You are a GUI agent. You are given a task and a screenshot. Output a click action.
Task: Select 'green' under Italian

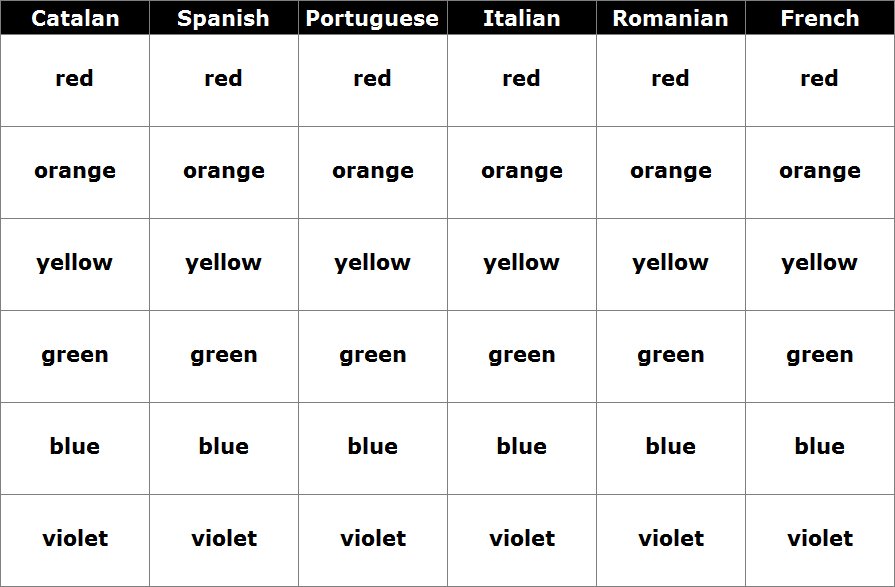(x=522, y=355)
